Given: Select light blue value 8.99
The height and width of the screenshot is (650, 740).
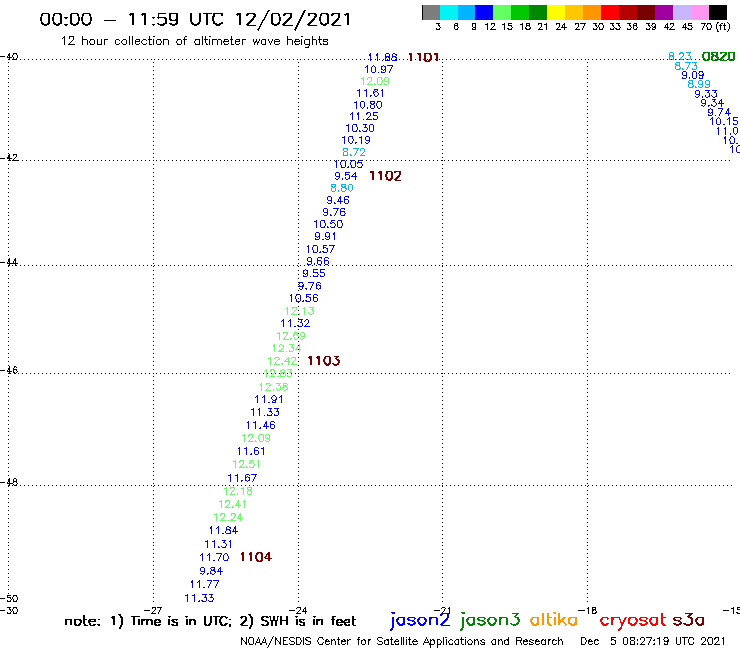Looking at the screenshot, I should click(x=699, y=84).
